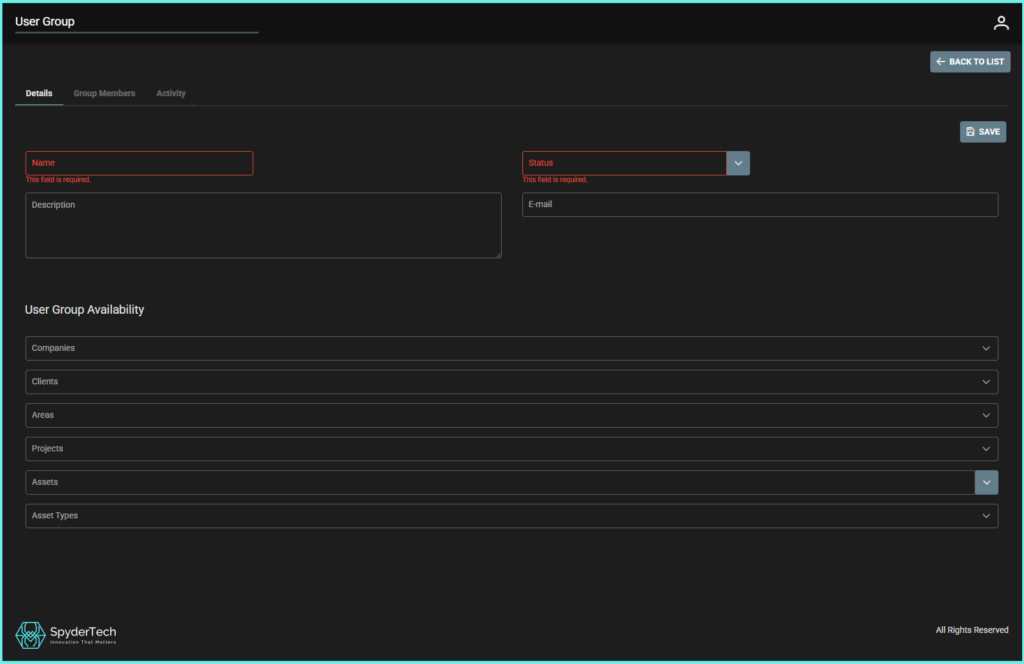Expand the Areas dropdown
1024x664 pixels.
tap(511, 415)
